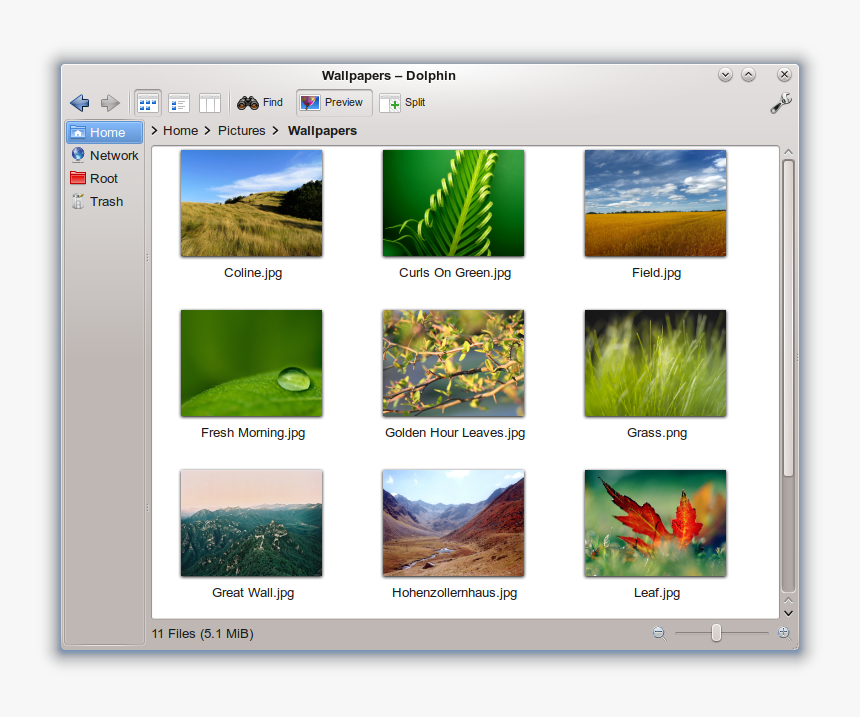This screenshot has height=717, width=860.
Task: Switch to Columns view mode
Action: [209, 103]
